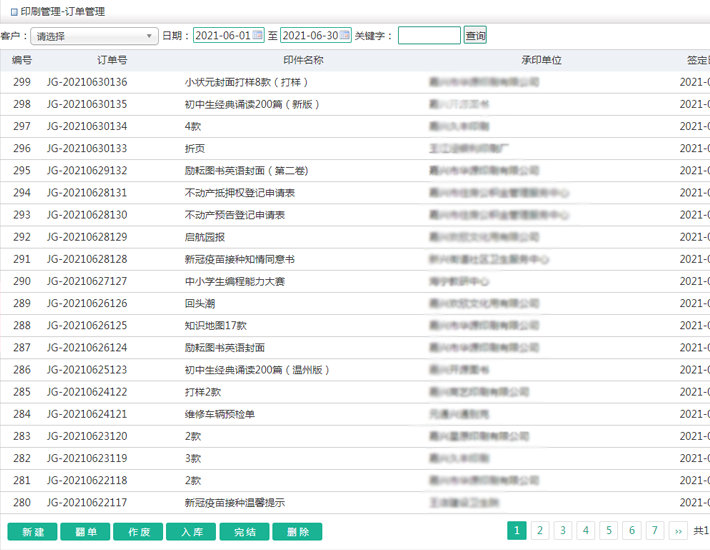Select order row JG-20210630136

coord(87,82)
